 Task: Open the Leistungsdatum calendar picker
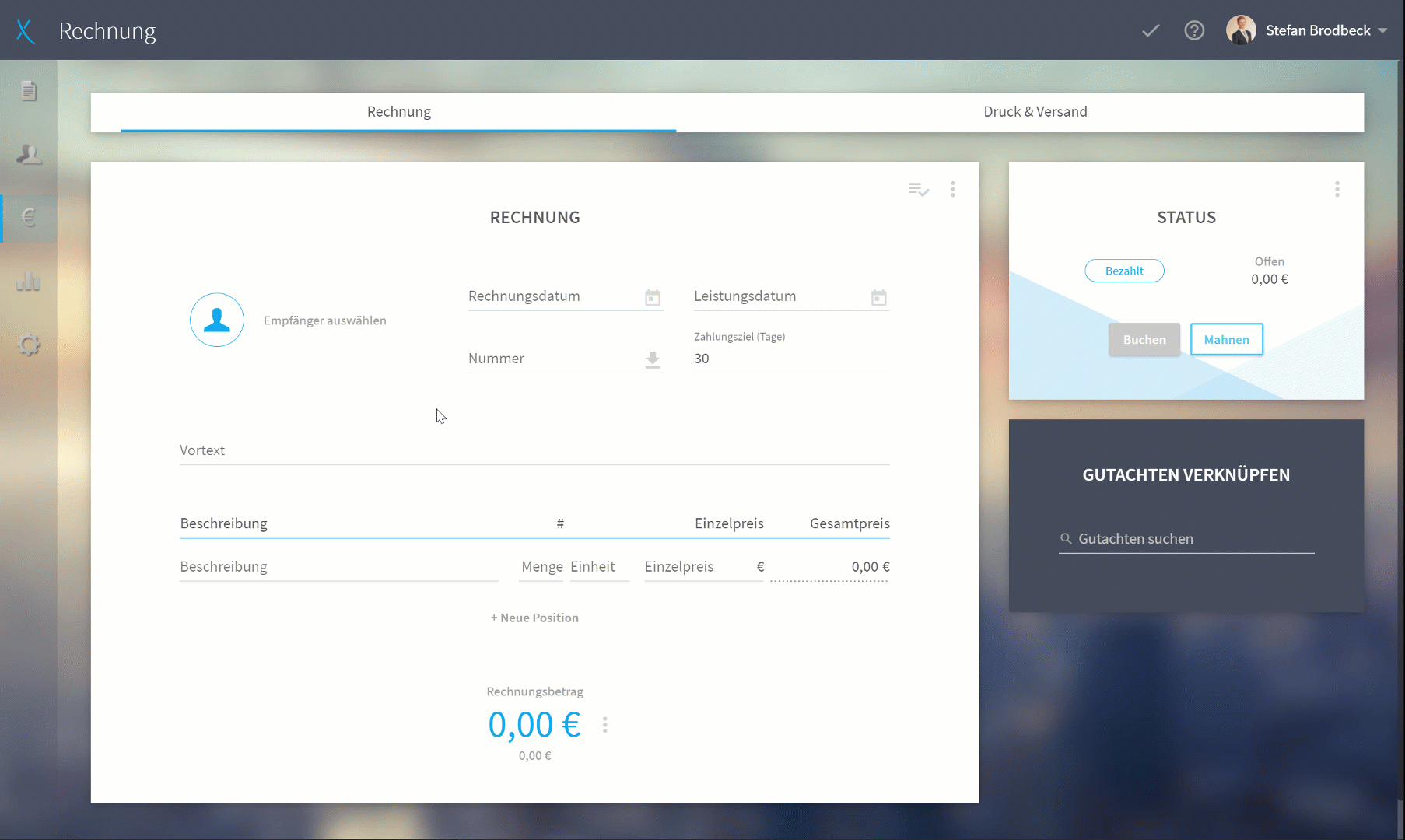click(x=879, y=297)
